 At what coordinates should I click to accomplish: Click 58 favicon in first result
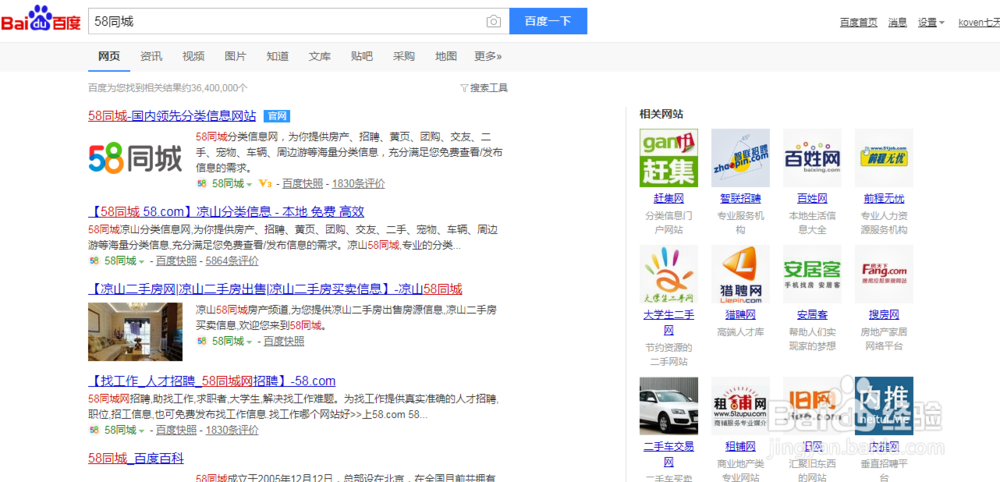202,184
